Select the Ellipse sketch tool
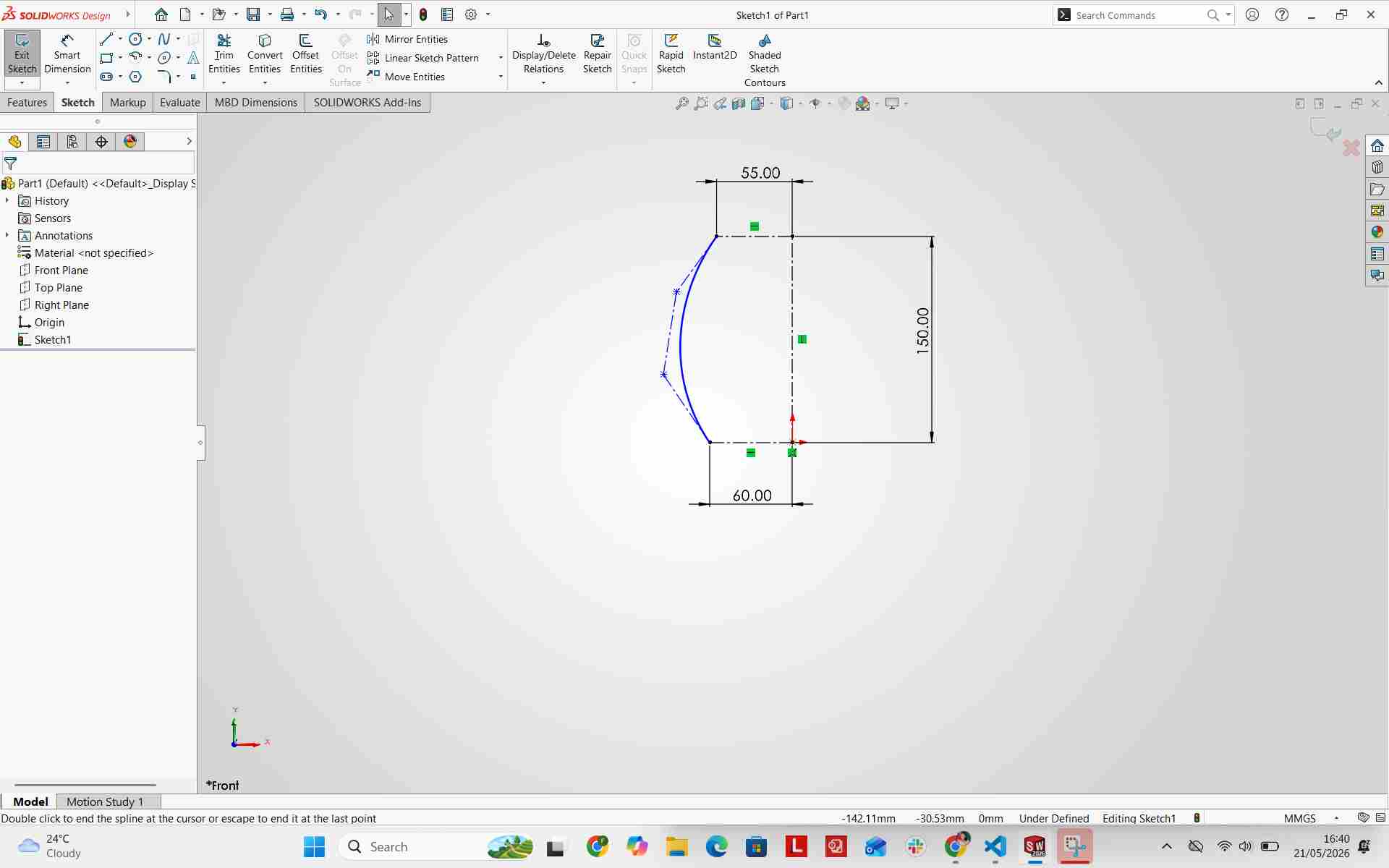1389x868 pixels. 164,58
